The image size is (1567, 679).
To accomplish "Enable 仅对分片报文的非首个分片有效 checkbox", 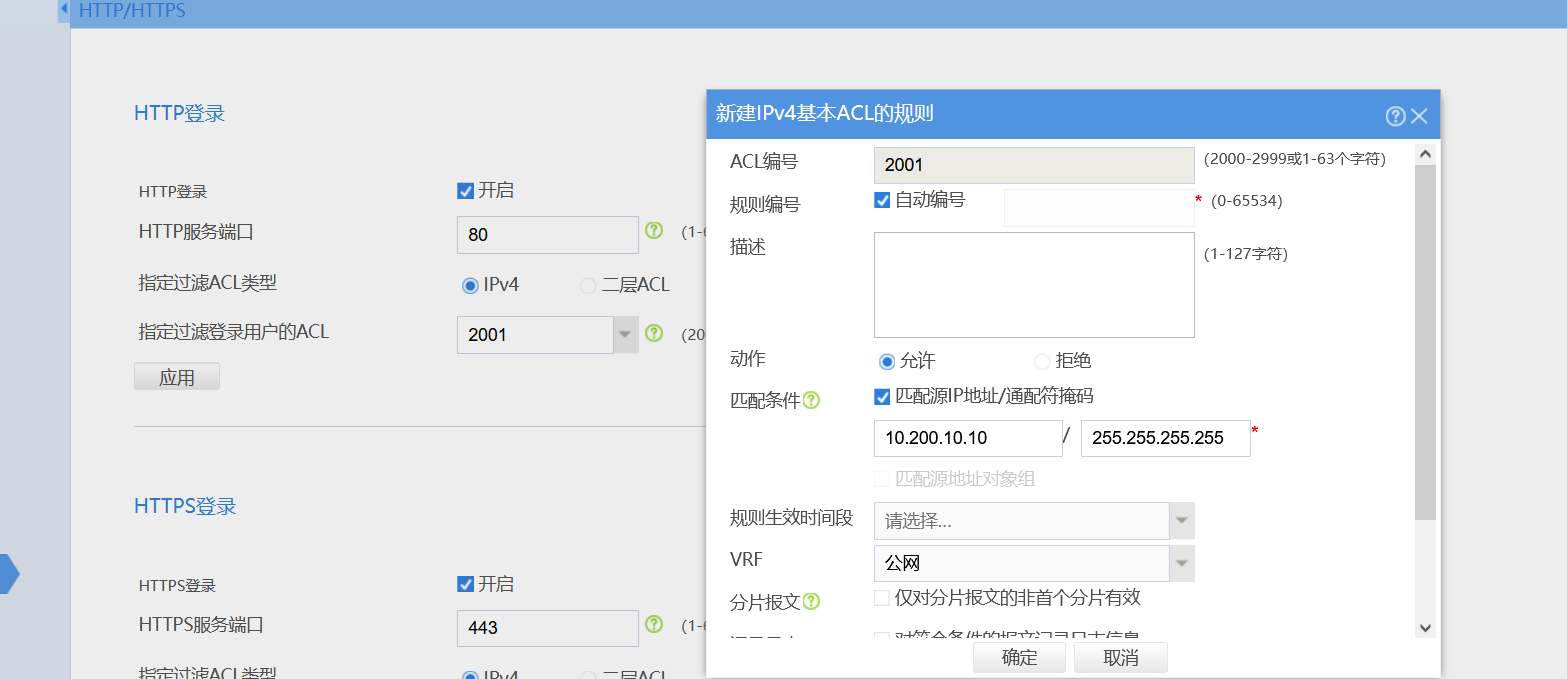I will 882,598.
